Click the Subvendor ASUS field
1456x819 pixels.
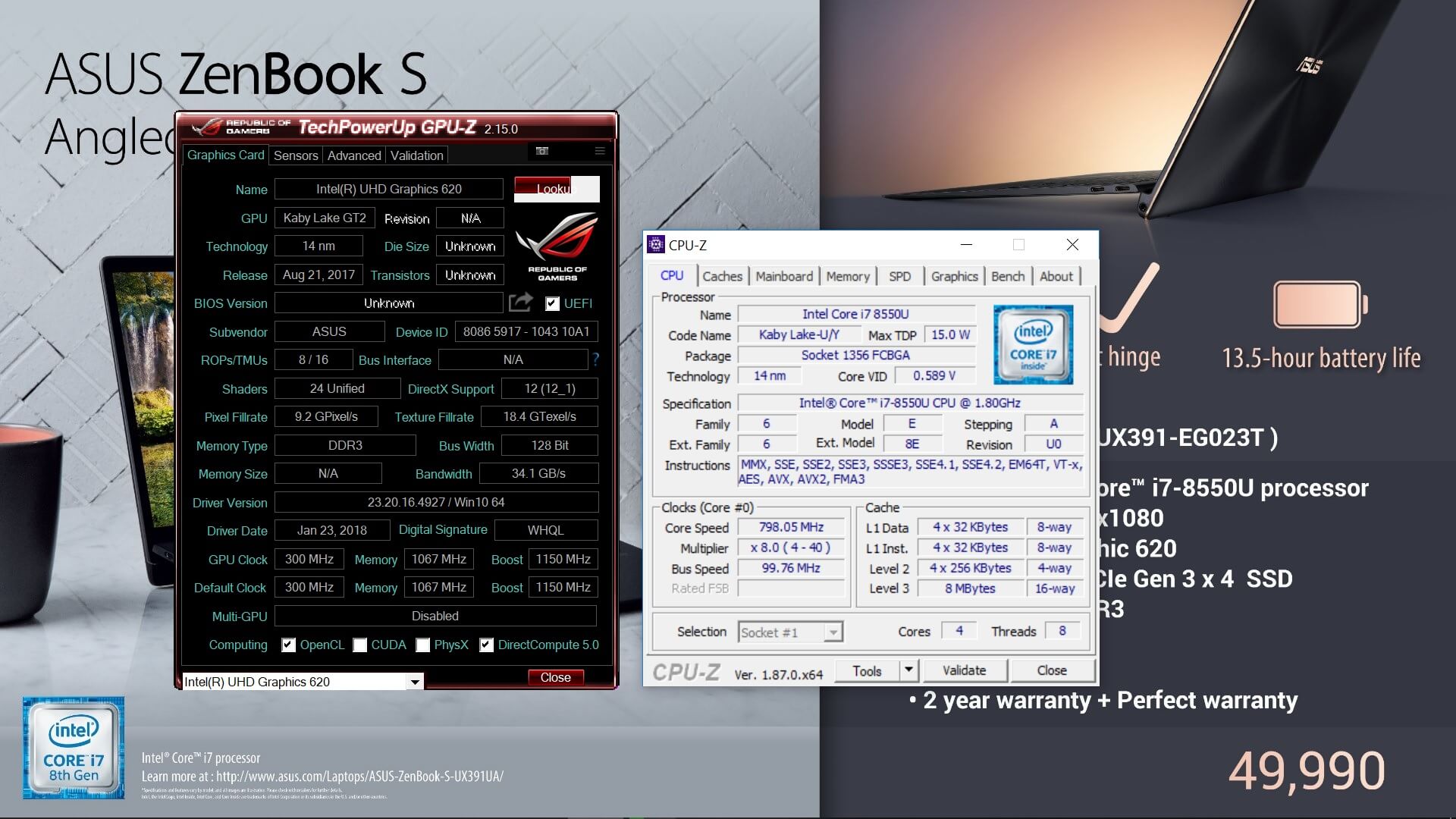329,331
